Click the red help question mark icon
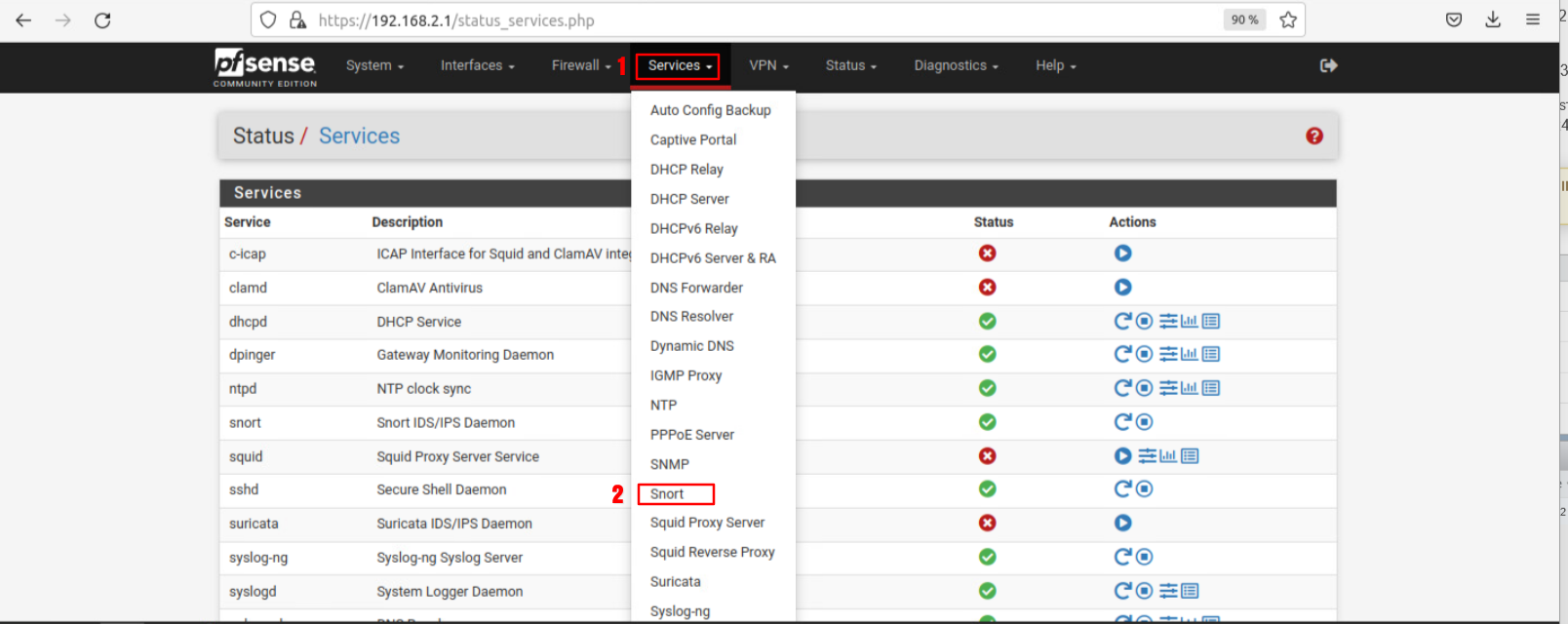This screenshot has height=624, width=1568. click(x=1313, y=136)
